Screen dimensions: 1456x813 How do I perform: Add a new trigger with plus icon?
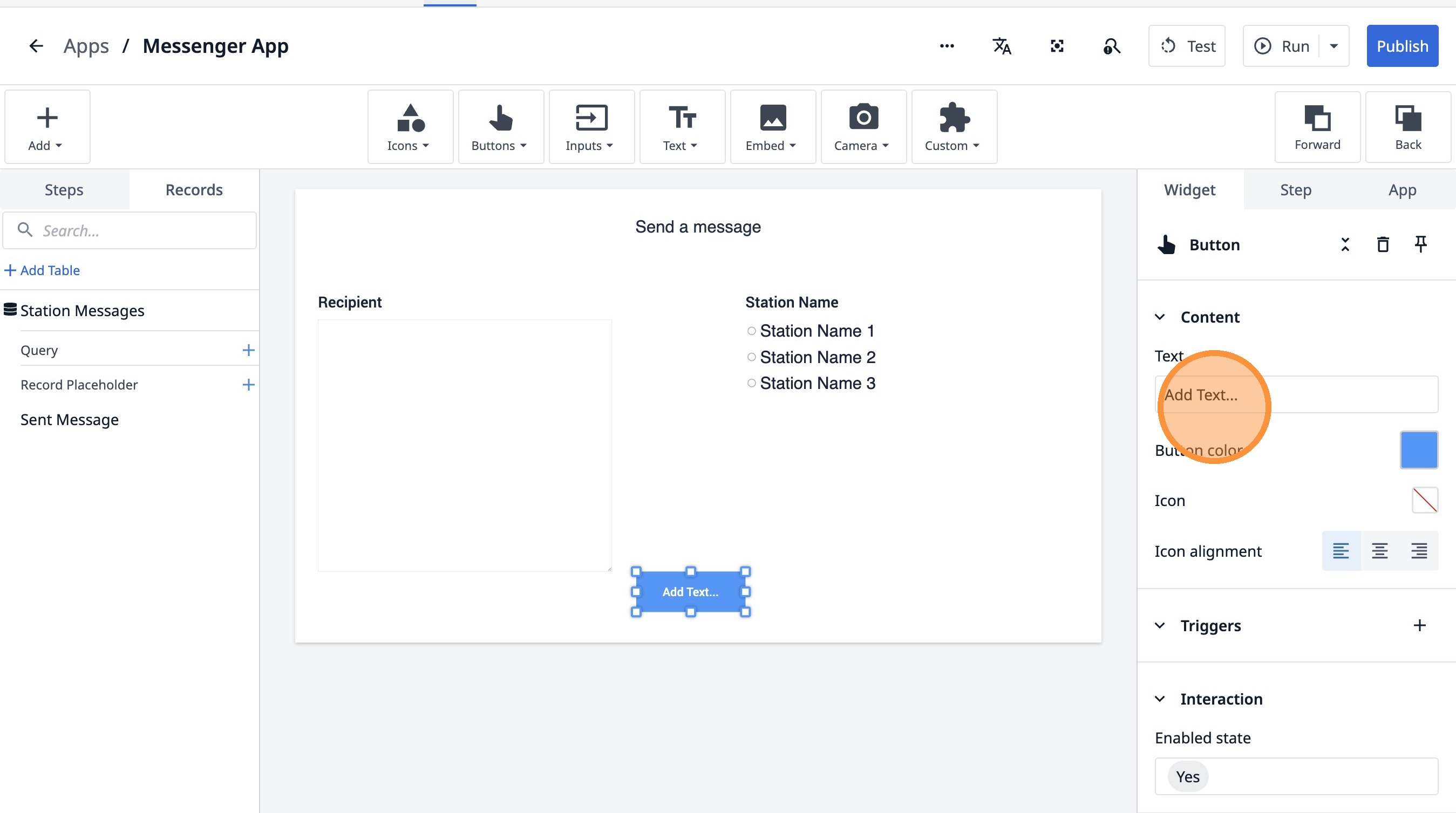pos(1419,625)
